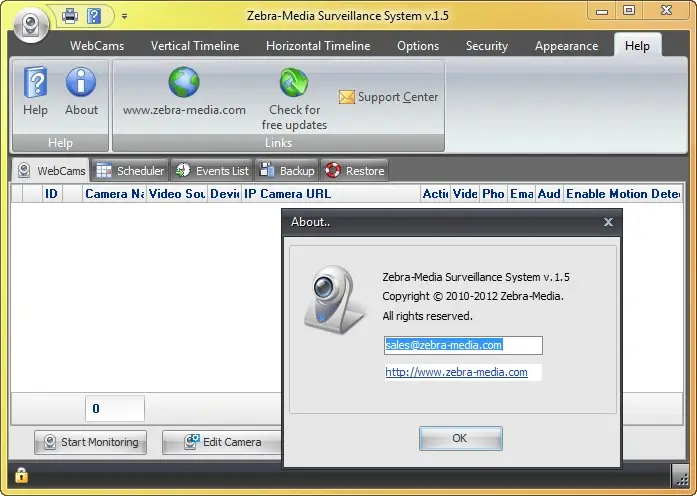697x496 pixels.
Task: Select the Options ribbon tab
Action: pyautogui.click(x=418, y=46)
